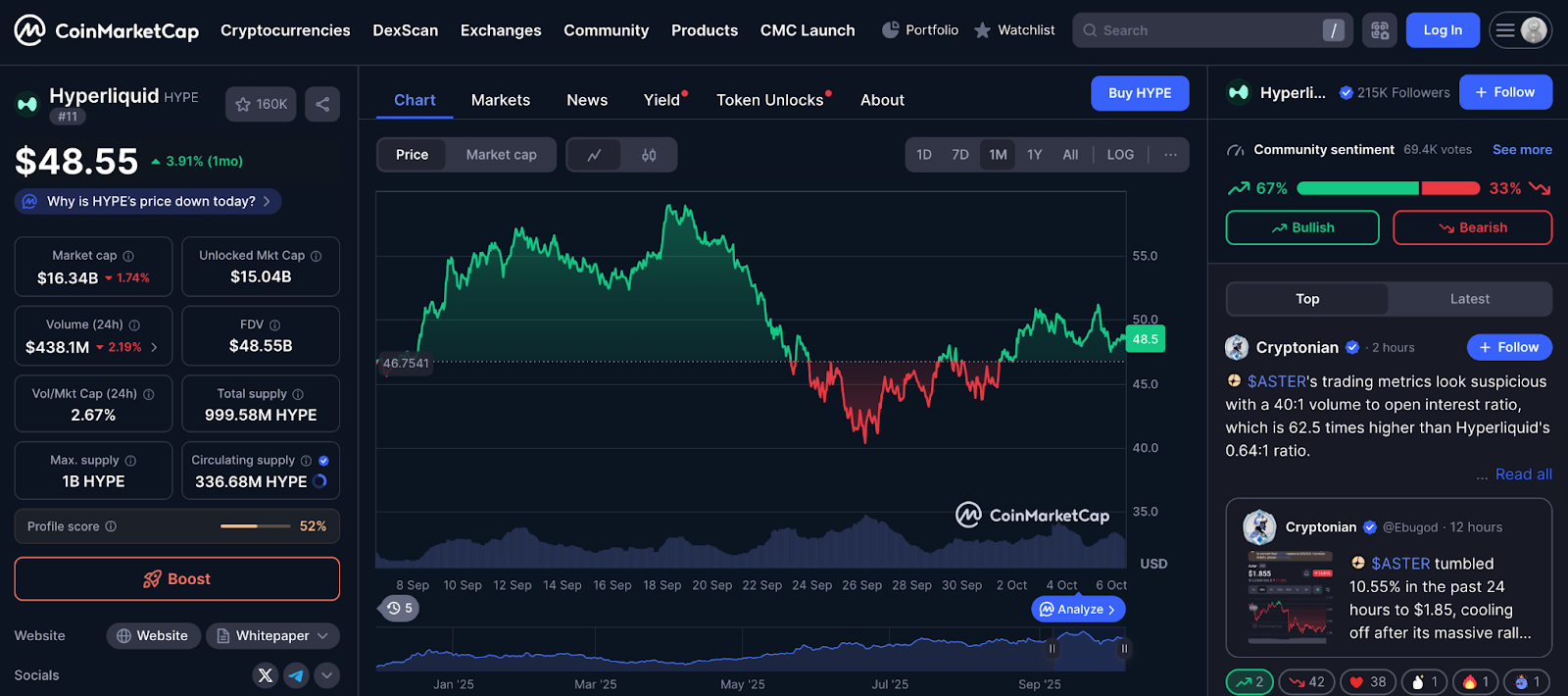Viewport: 1568px width, 696px height.
Task: Click the orange Boost button
Action: click(177, 579)
